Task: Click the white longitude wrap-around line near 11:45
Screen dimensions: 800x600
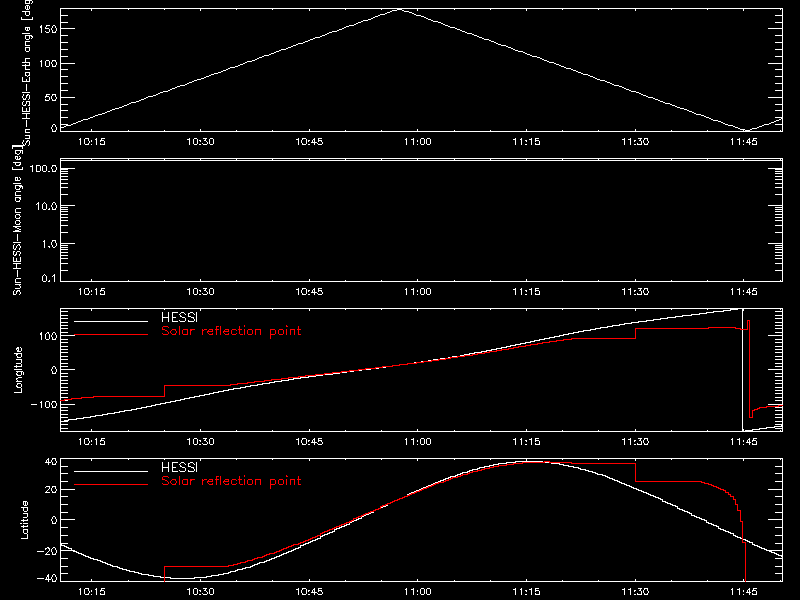Action: [x=742, y=370]
